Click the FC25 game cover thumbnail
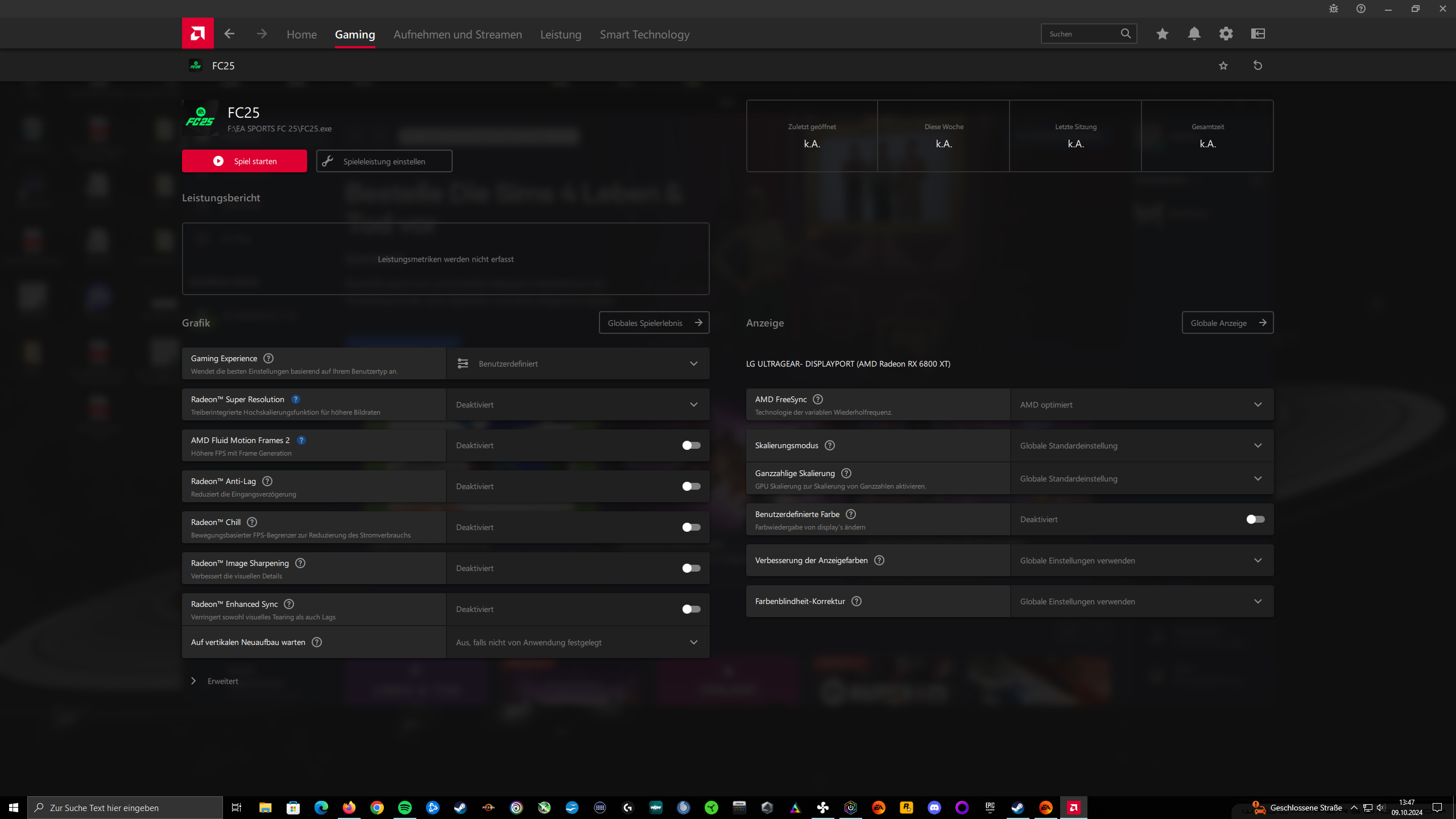This screenshot has height=819, width=1456. pos(200,118)
